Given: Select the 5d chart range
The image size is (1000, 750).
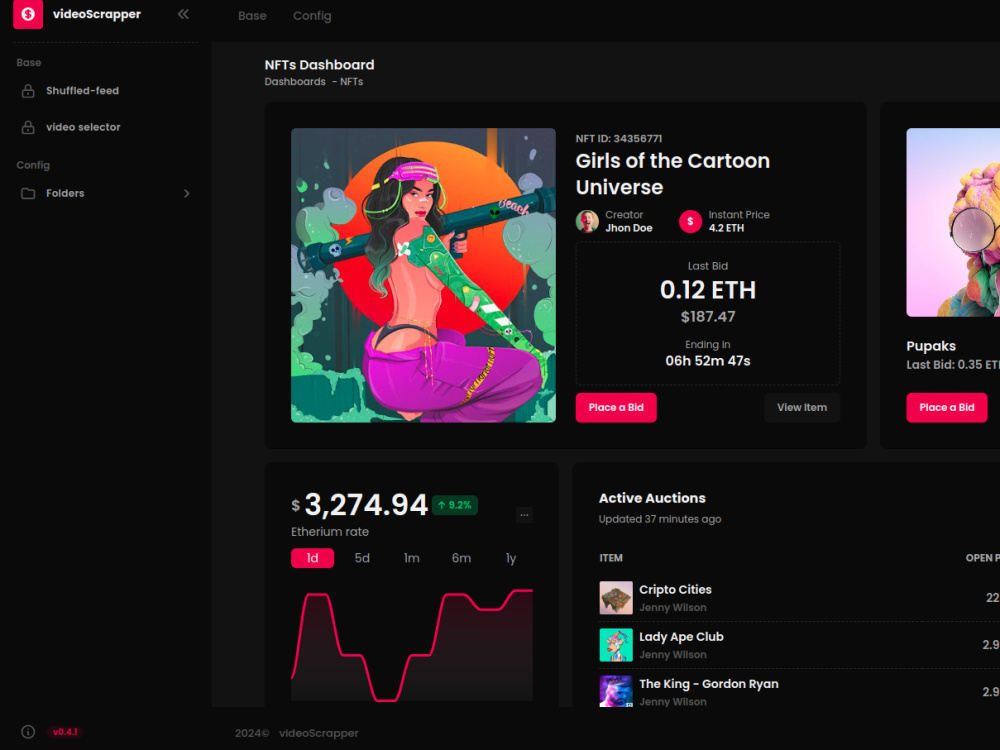Looking at the screenshot, I should pos(362,558).
